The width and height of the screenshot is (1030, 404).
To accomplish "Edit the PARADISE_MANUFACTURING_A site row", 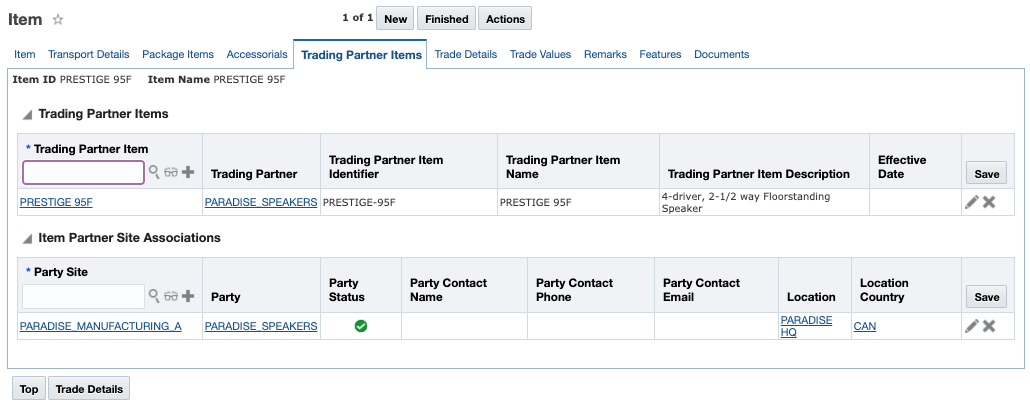I will [971, 326].
